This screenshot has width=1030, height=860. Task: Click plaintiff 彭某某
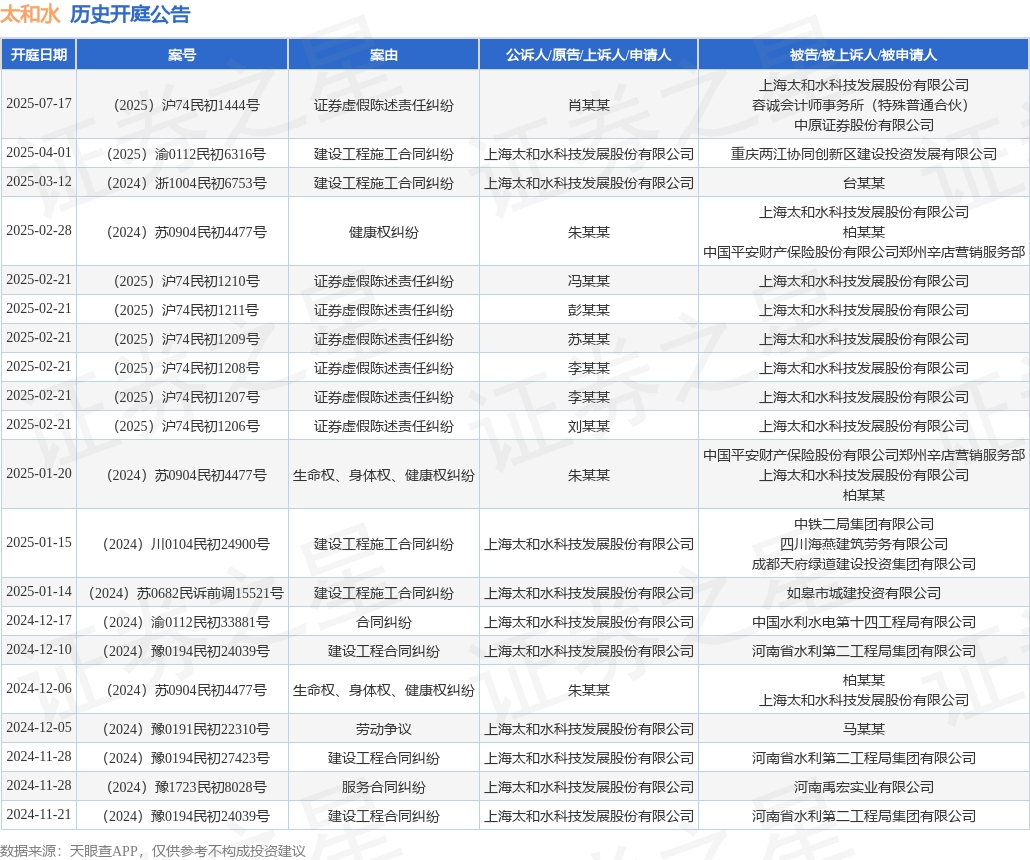589,310
